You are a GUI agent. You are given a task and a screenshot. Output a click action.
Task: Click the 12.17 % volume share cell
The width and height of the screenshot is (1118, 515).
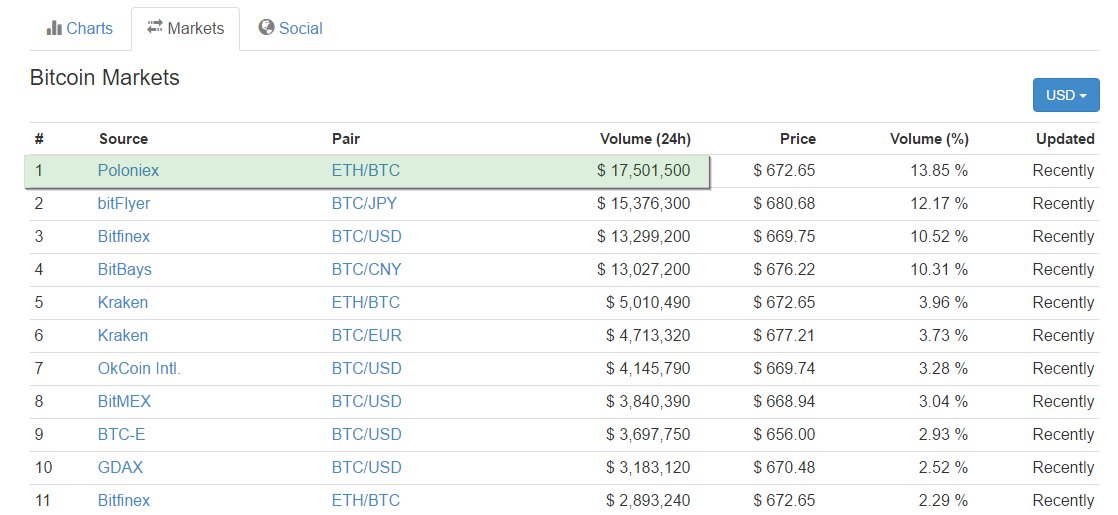[939, 203]
